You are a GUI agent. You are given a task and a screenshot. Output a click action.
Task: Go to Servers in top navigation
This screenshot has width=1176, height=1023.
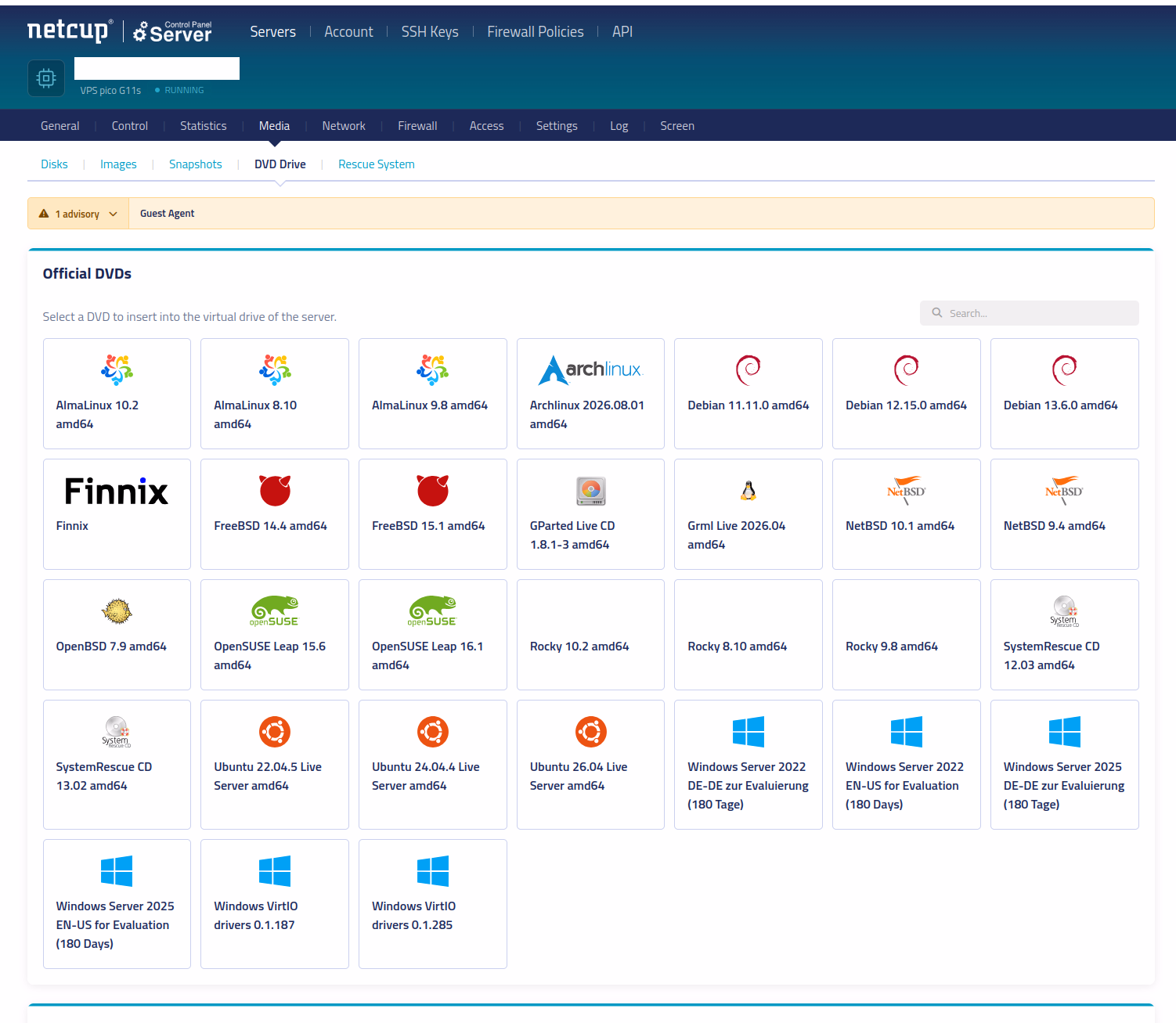[x=273, y=31]
